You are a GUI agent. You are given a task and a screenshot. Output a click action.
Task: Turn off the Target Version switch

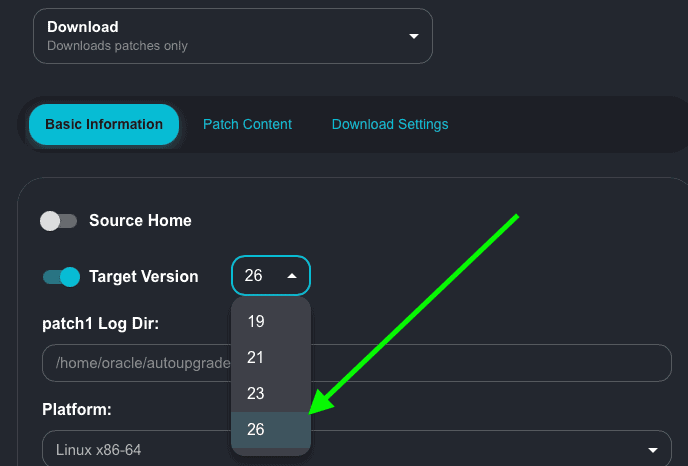tap(61, 277)
